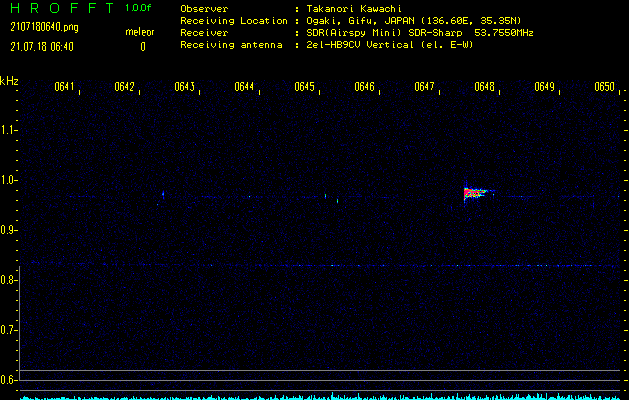Click the 0646 time marker

pyautogui.click(x=364, y=87)
